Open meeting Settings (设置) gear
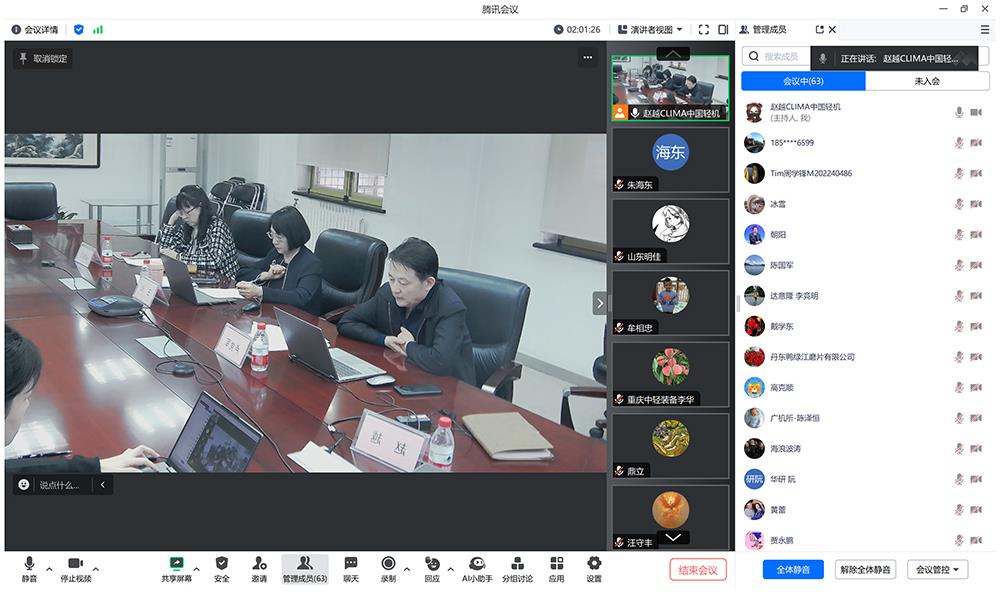Screen dimensions: 1000x592 point(594,564)
